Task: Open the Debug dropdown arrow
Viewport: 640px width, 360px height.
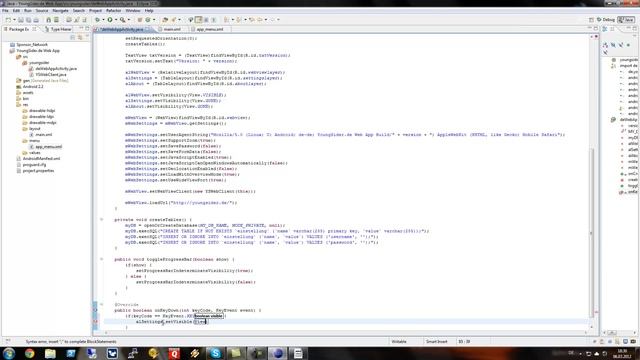Action: (103, 20)
